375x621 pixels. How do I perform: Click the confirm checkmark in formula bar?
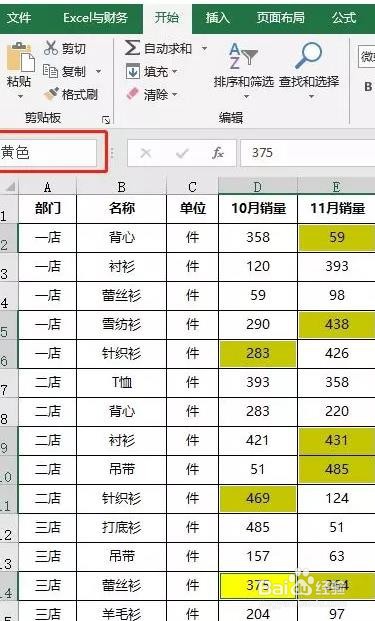(182, 153)
